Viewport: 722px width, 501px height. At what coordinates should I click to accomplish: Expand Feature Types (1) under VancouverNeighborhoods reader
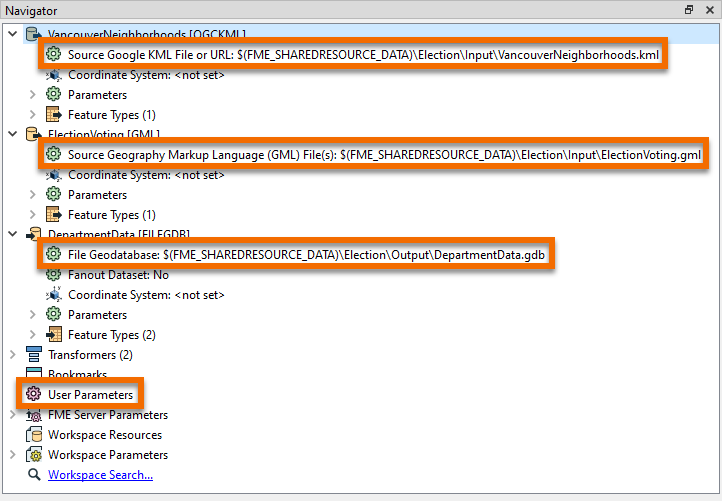click(x=32, y=115)
